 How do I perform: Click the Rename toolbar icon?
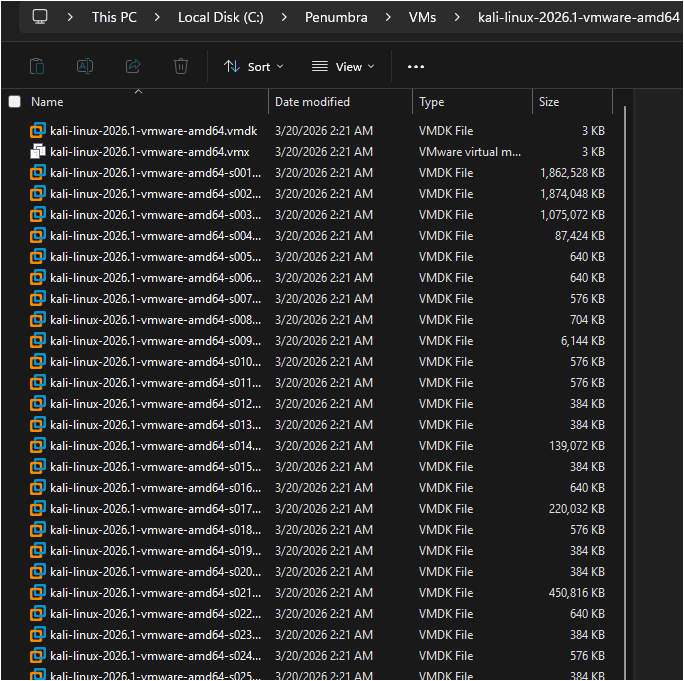85,67
